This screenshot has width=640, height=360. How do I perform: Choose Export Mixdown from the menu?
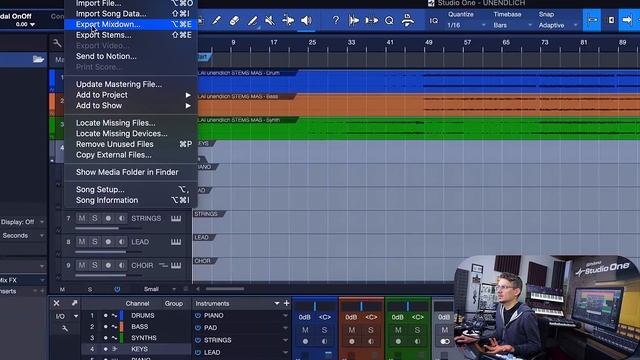[x=131, y=24]
